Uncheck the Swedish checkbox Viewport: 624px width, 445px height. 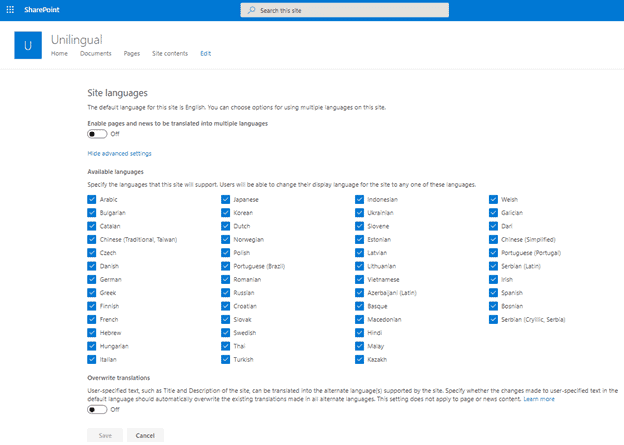[x=226, y=333]
